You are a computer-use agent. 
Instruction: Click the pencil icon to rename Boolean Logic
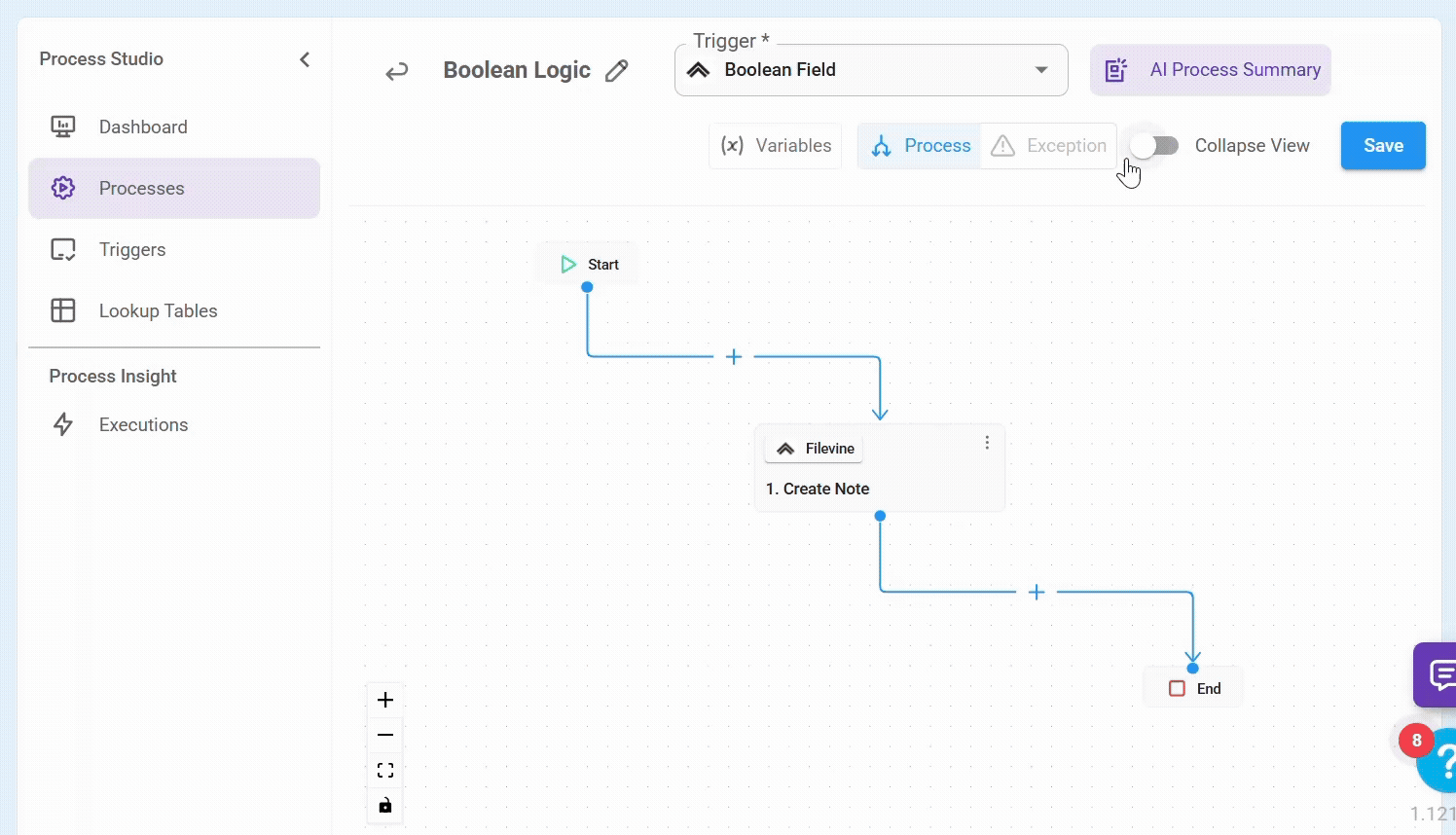point(616,71)
